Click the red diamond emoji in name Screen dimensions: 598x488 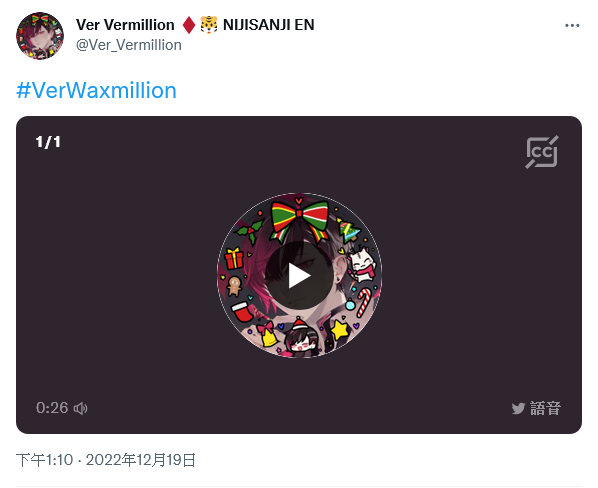click(189, 25)
